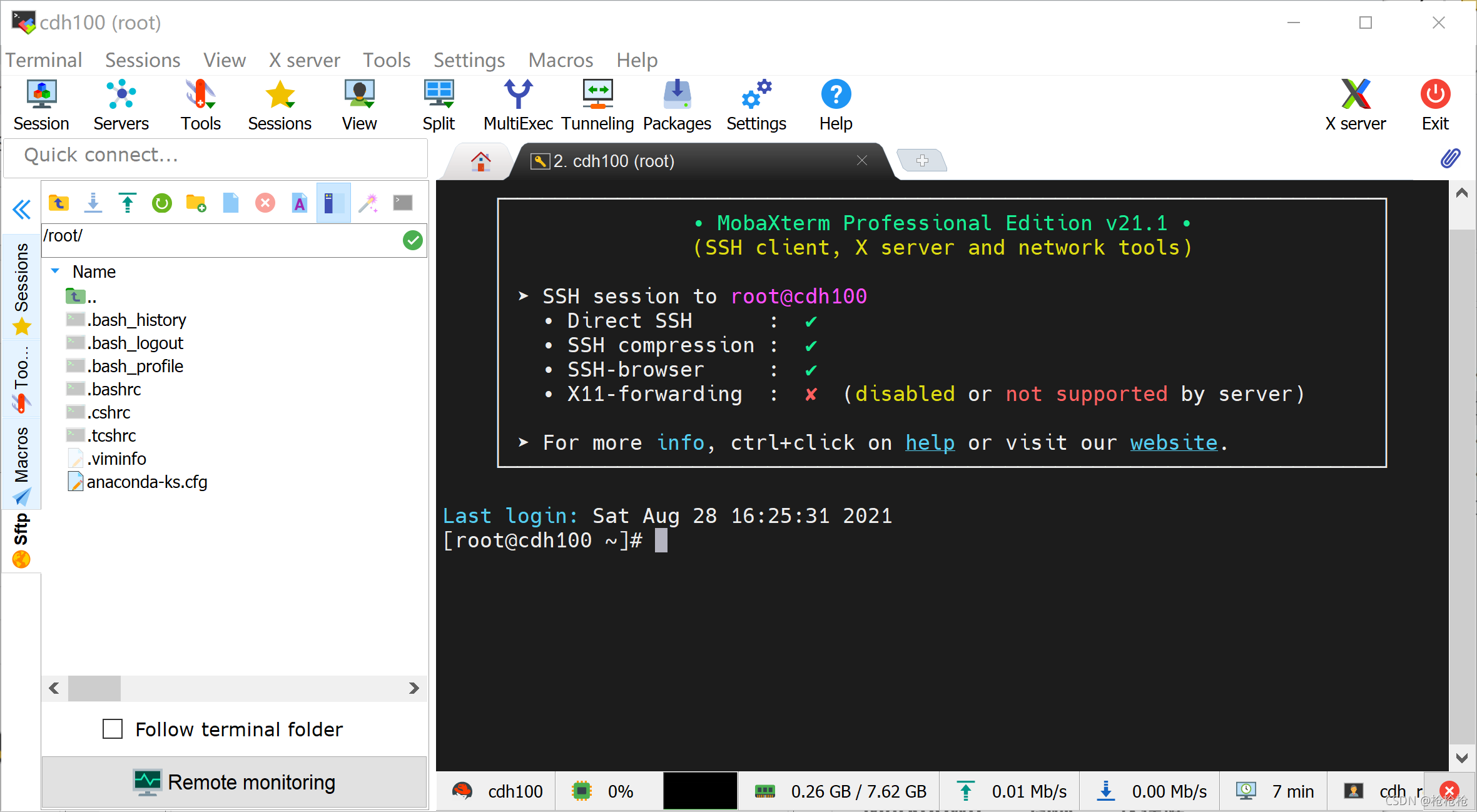Switch to the Home tab
This screenshot has height=812, width=1477.
pyautogui.click(x=480, y=161)
